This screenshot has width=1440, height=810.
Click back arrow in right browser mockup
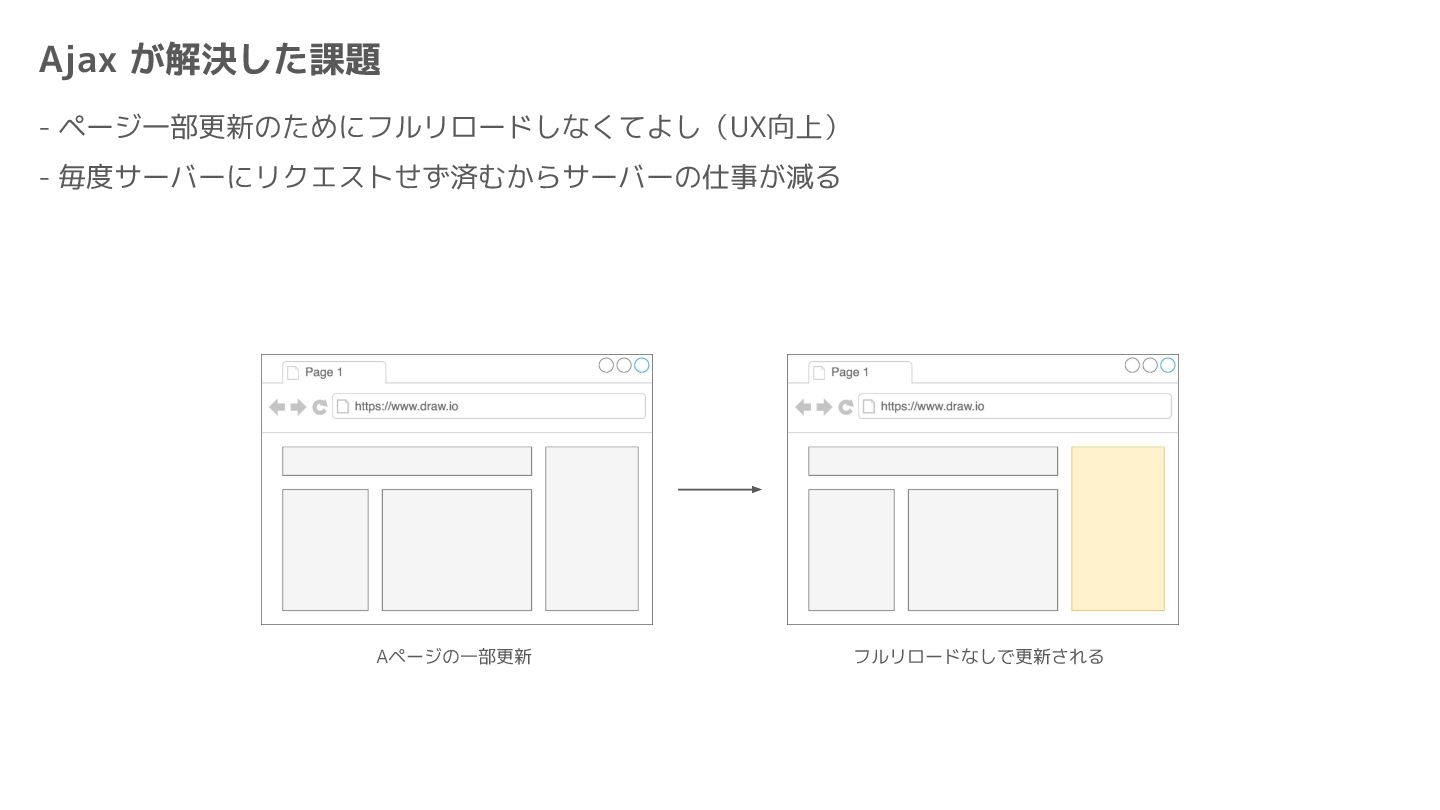(803, 407)
